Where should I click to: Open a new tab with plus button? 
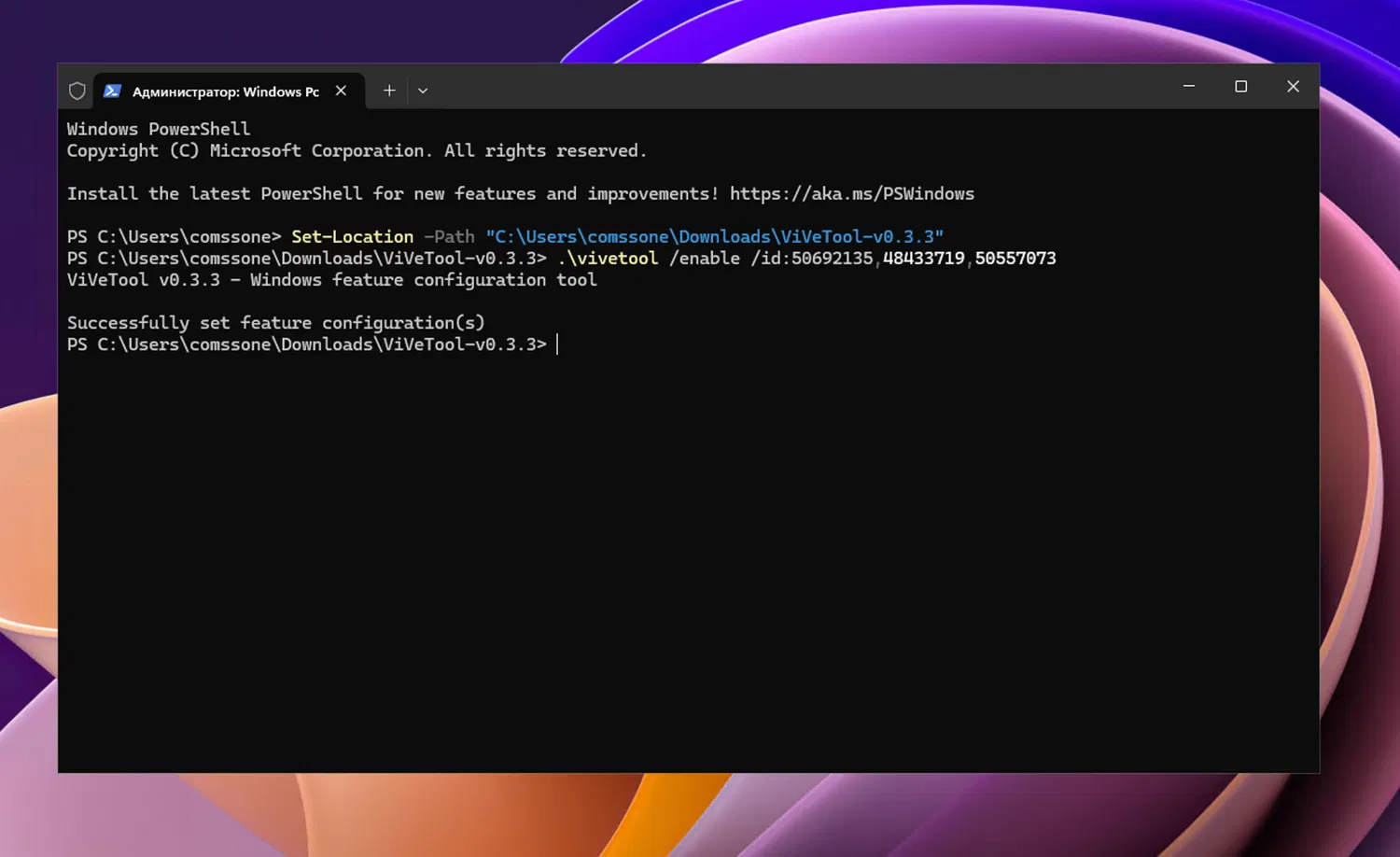tap(389, 91)
